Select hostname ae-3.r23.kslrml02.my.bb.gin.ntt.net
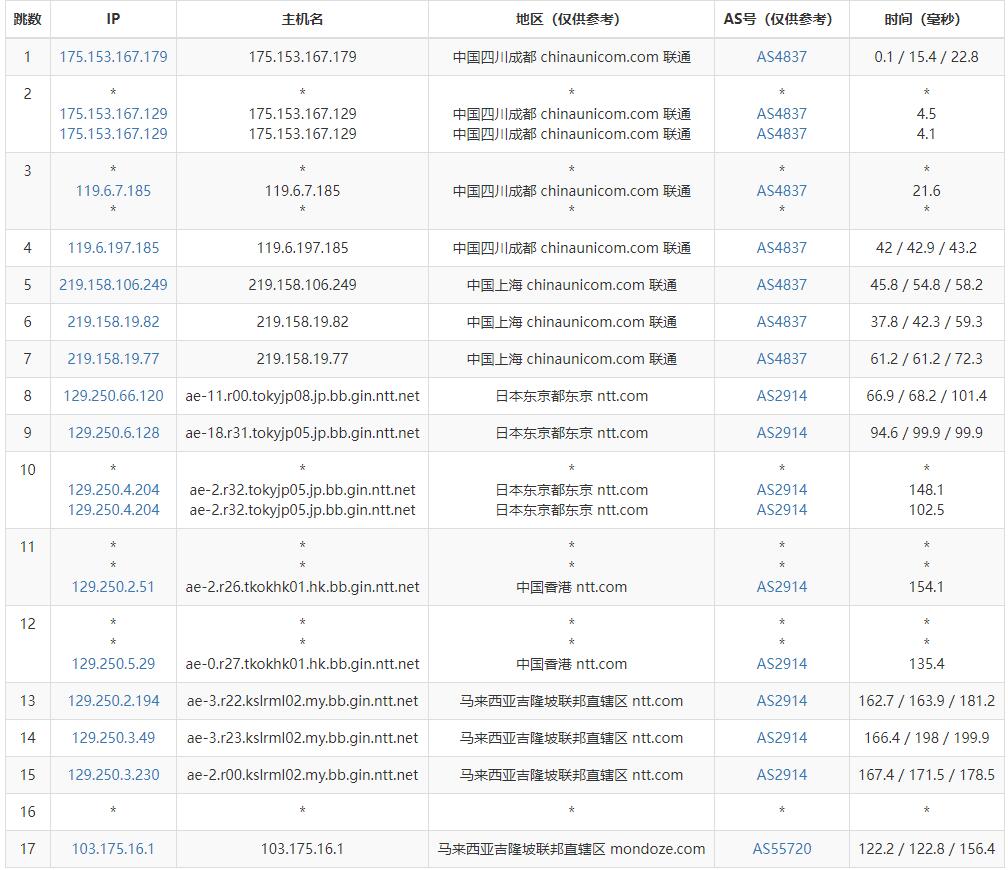Viewport: 1008px width, 870px height. click(x=302, y=738)
